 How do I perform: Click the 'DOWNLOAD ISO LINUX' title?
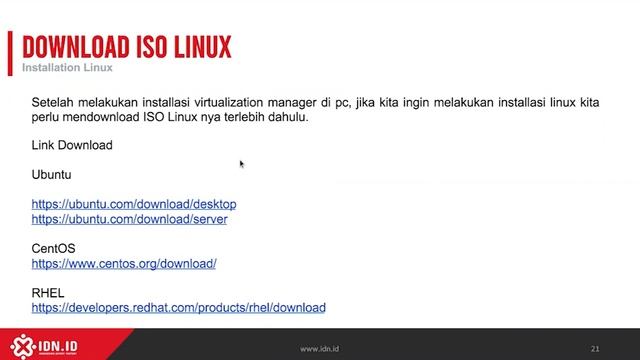pyautogui.click(x=127, y=47)
